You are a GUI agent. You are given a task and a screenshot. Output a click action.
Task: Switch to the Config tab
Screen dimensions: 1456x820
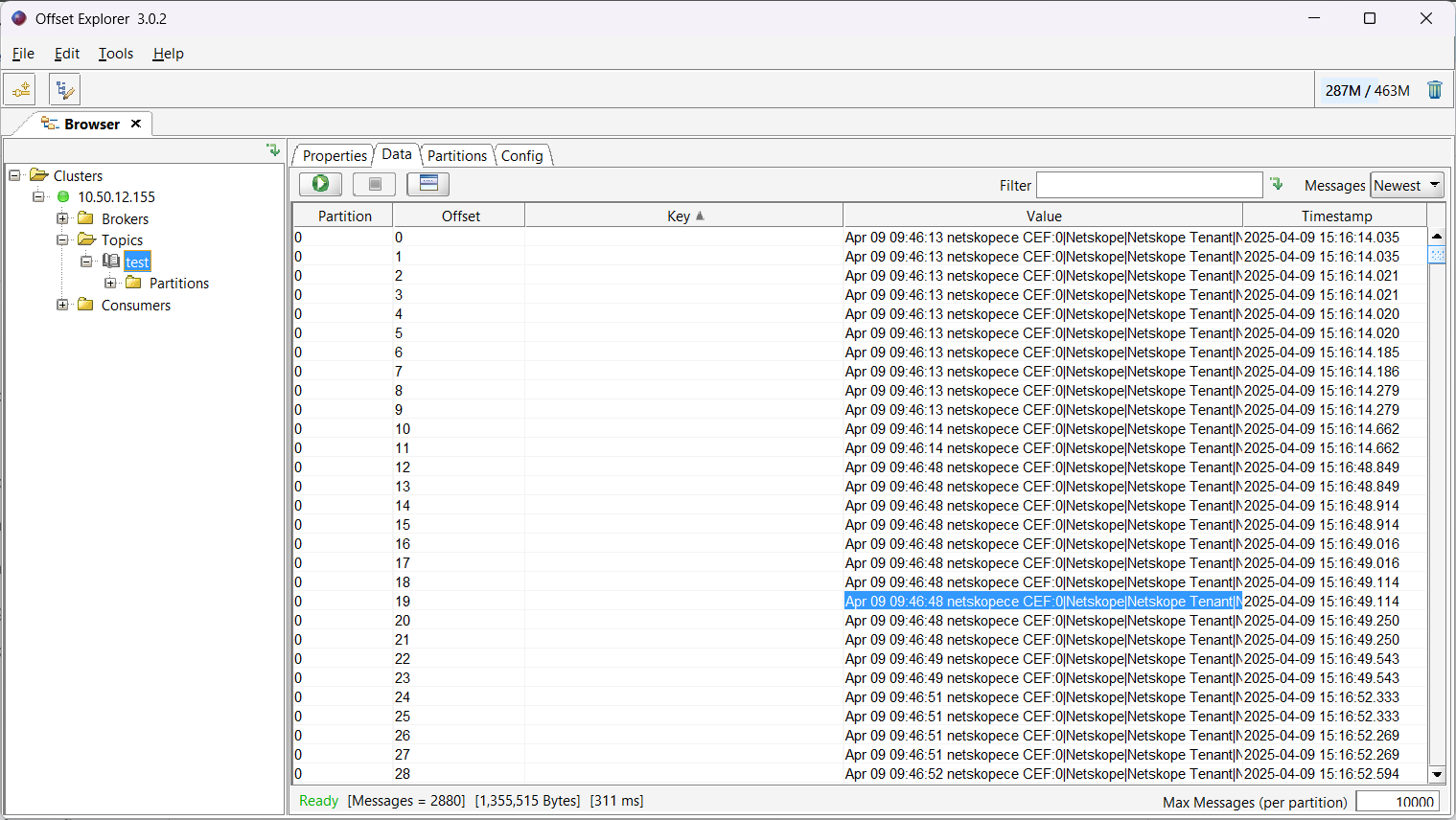[x=522, y=155]
